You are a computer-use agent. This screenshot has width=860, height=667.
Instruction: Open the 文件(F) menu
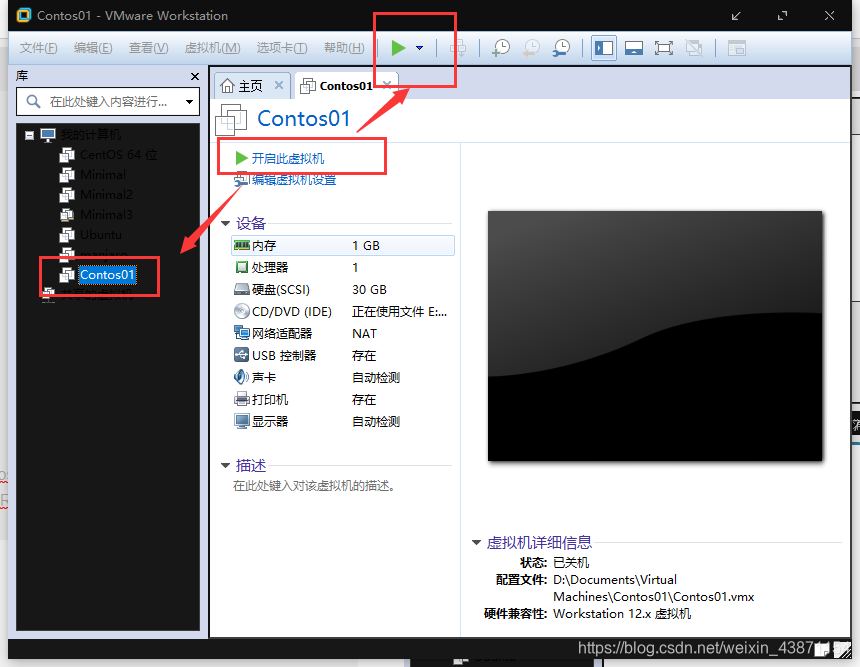point(38,48)
